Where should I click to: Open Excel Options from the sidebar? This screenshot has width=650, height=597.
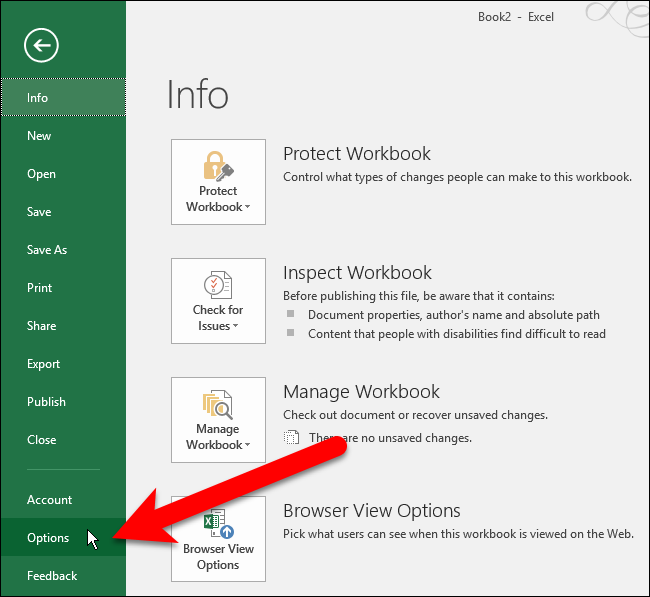click(63, 538)
